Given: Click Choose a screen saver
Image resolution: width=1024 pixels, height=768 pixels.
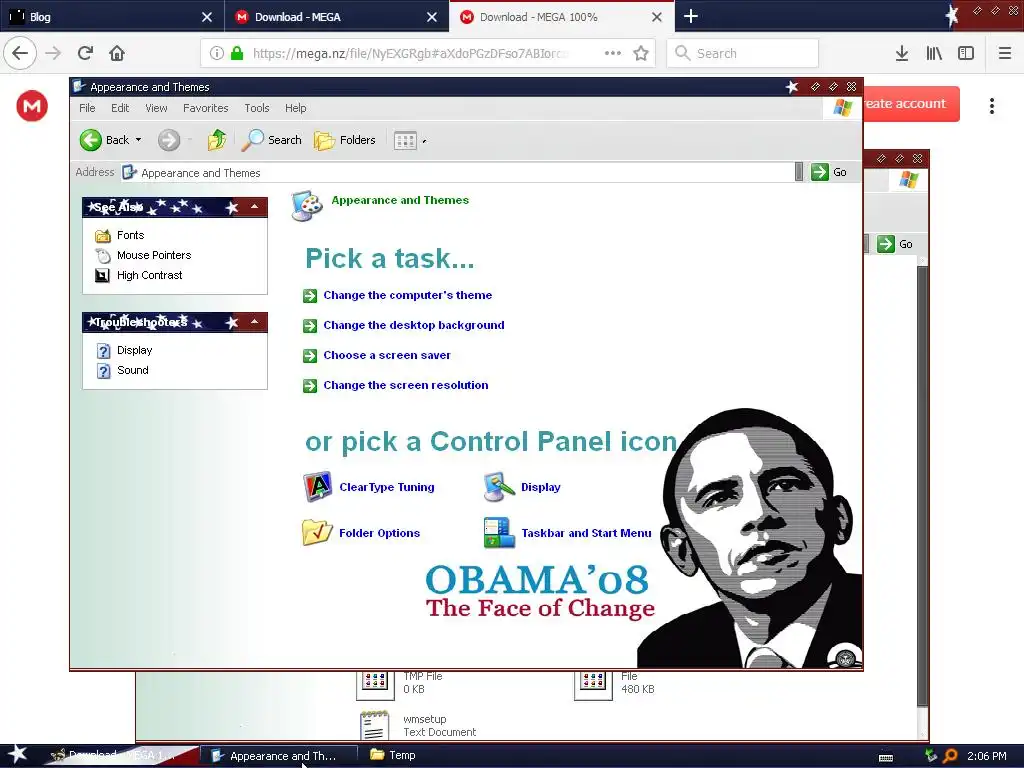Looking at the screenshot, I should click(387, 355).
